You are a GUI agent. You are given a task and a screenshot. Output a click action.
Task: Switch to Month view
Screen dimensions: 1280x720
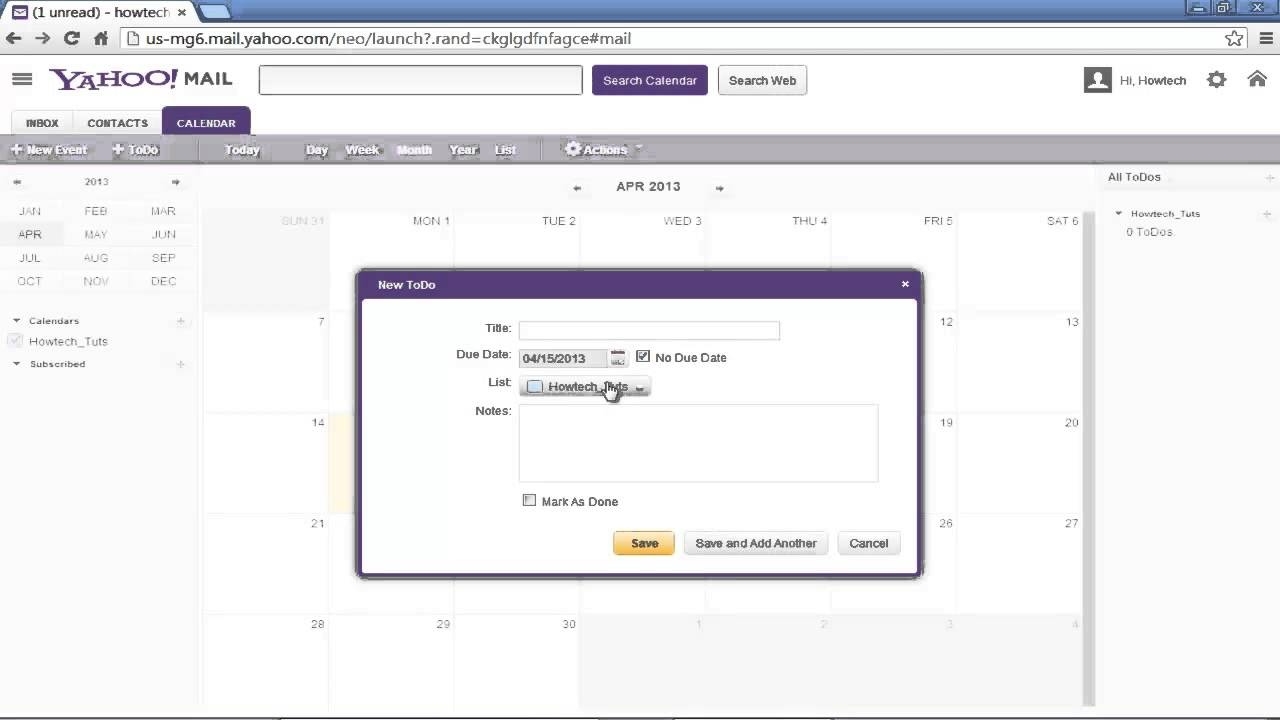coord(414,150)
